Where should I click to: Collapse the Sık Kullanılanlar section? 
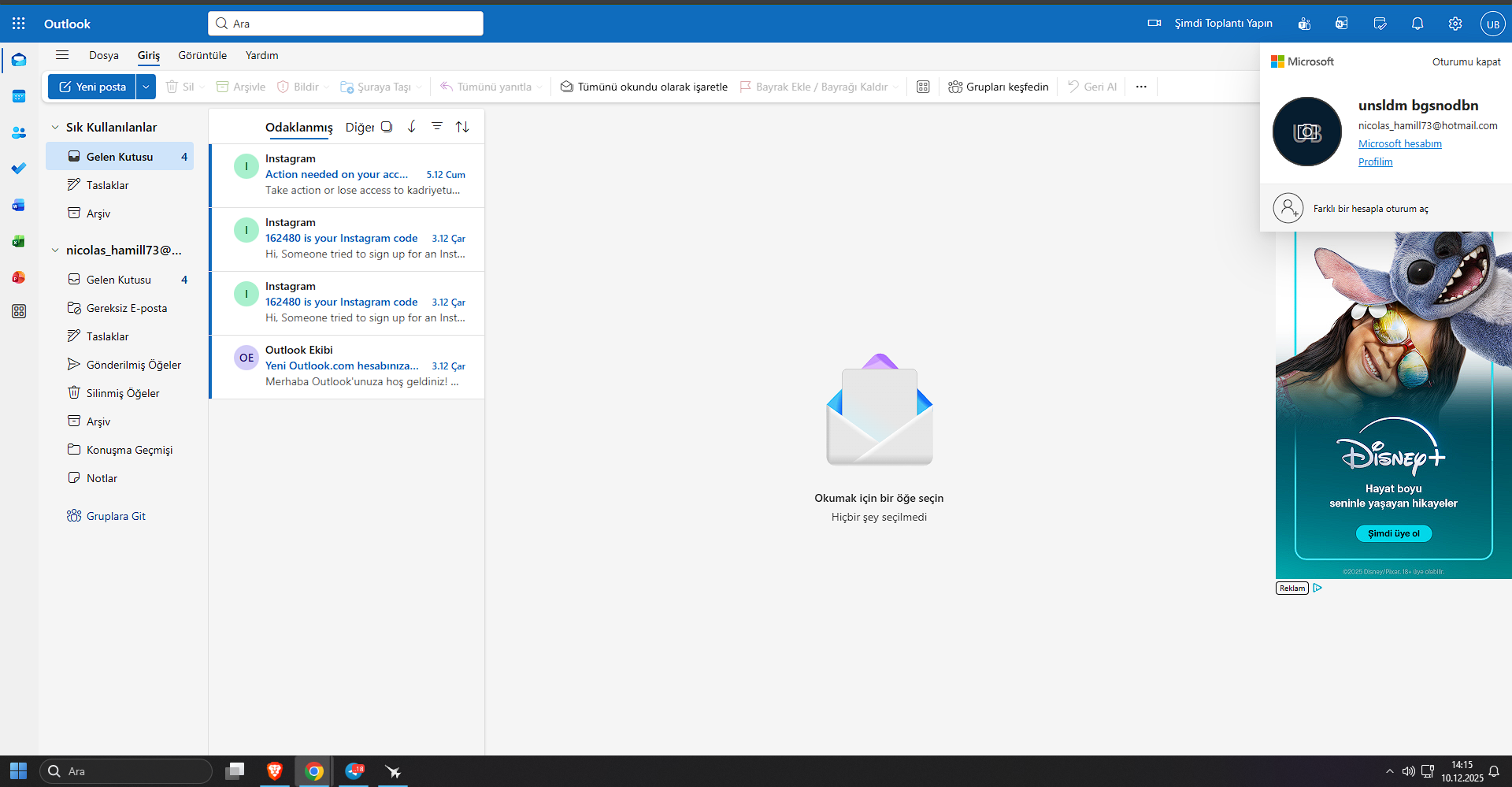tap(55, 127)
